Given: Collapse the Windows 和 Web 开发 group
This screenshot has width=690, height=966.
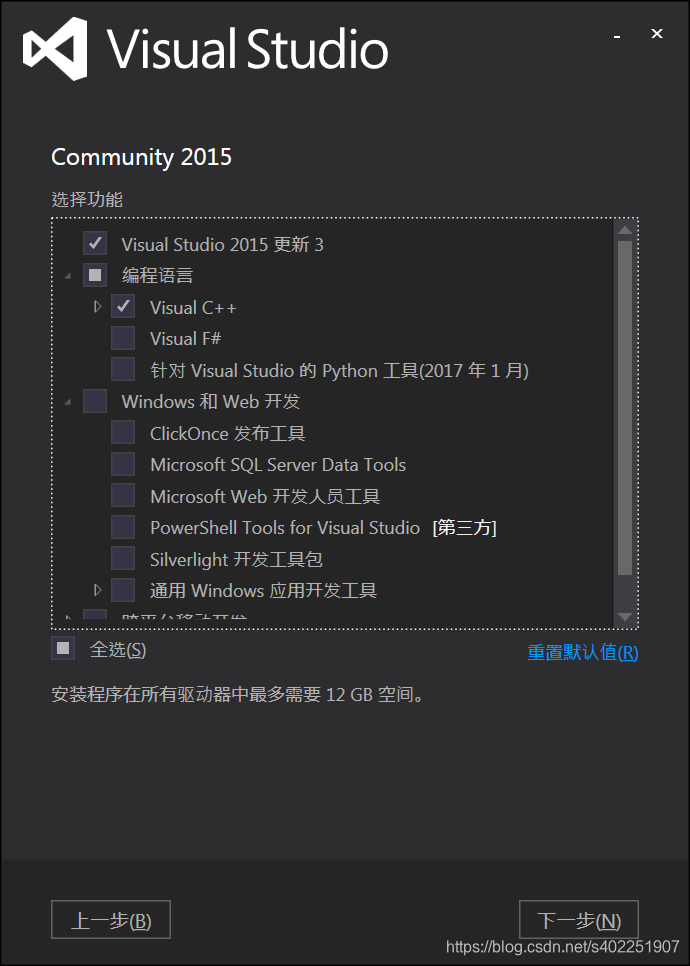Looking at the screenshot, I should pyautogui.click(x=68, y=402).
